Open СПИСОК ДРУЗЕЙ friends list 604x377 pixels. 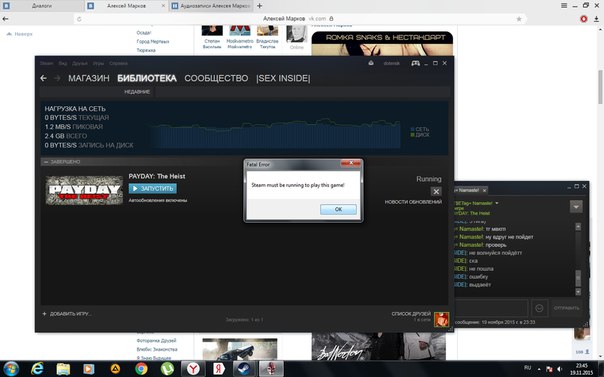411,314
